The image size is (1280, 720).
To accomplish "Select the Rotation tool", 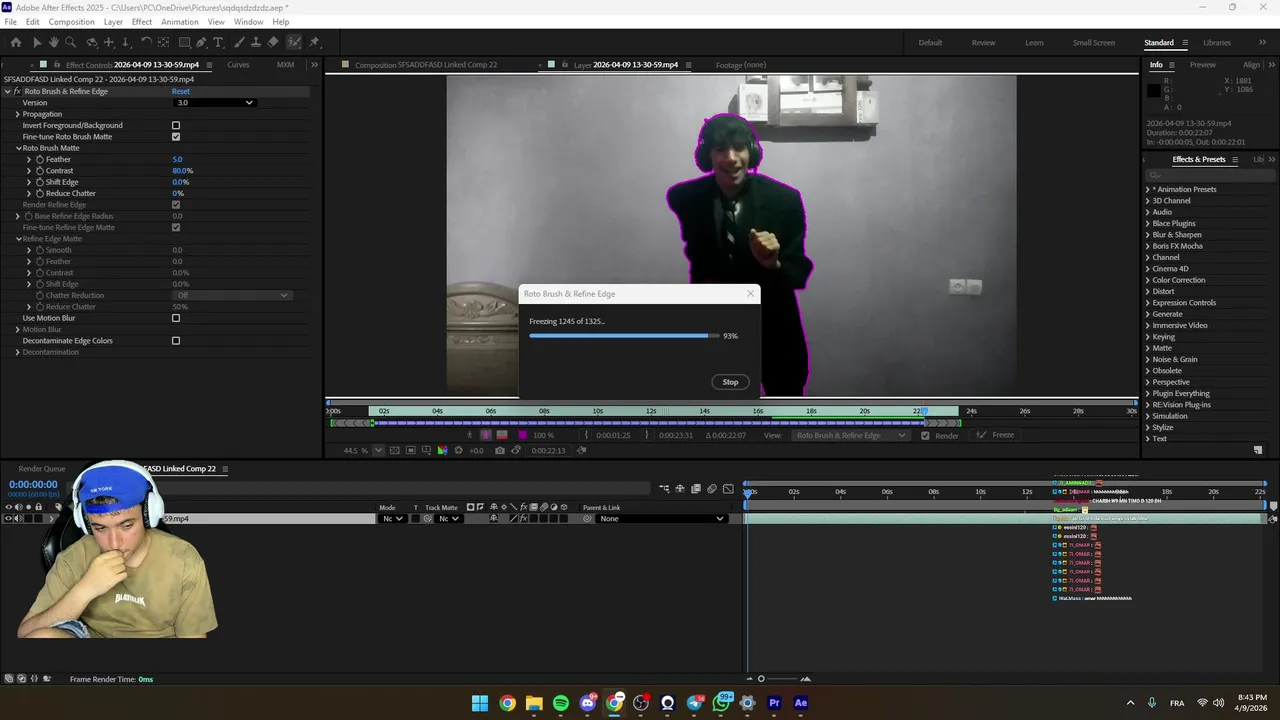I will click(x=146, y=42).
